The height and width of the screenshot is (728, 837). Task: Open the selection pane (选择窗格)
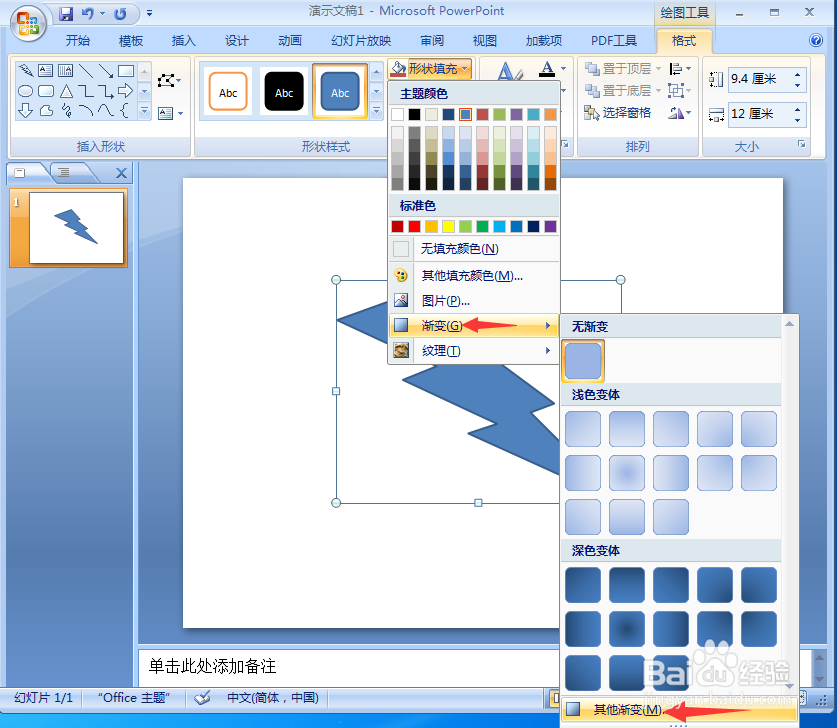click(618, 113)
